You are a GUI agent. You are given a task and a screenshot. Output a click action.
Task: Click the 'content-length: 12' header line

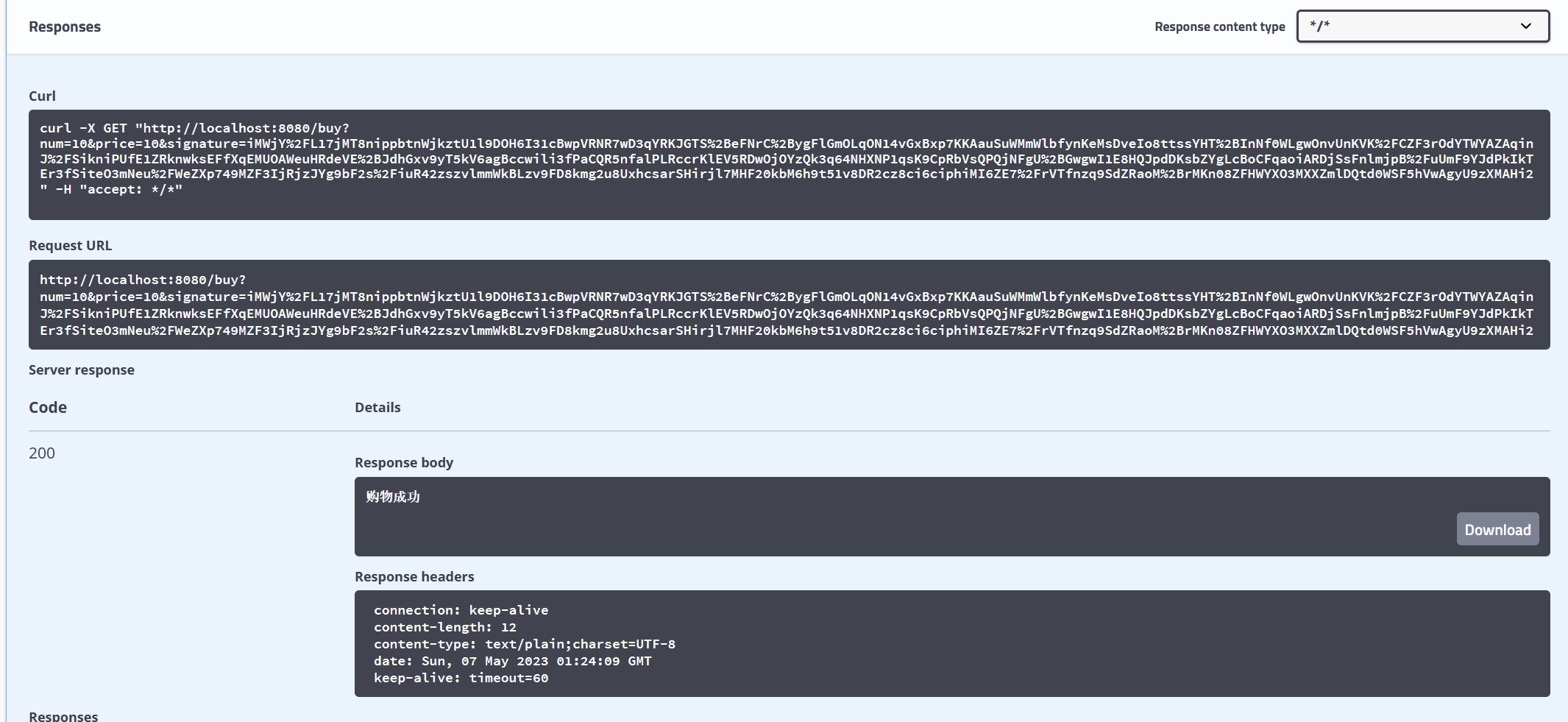(445, 627)
